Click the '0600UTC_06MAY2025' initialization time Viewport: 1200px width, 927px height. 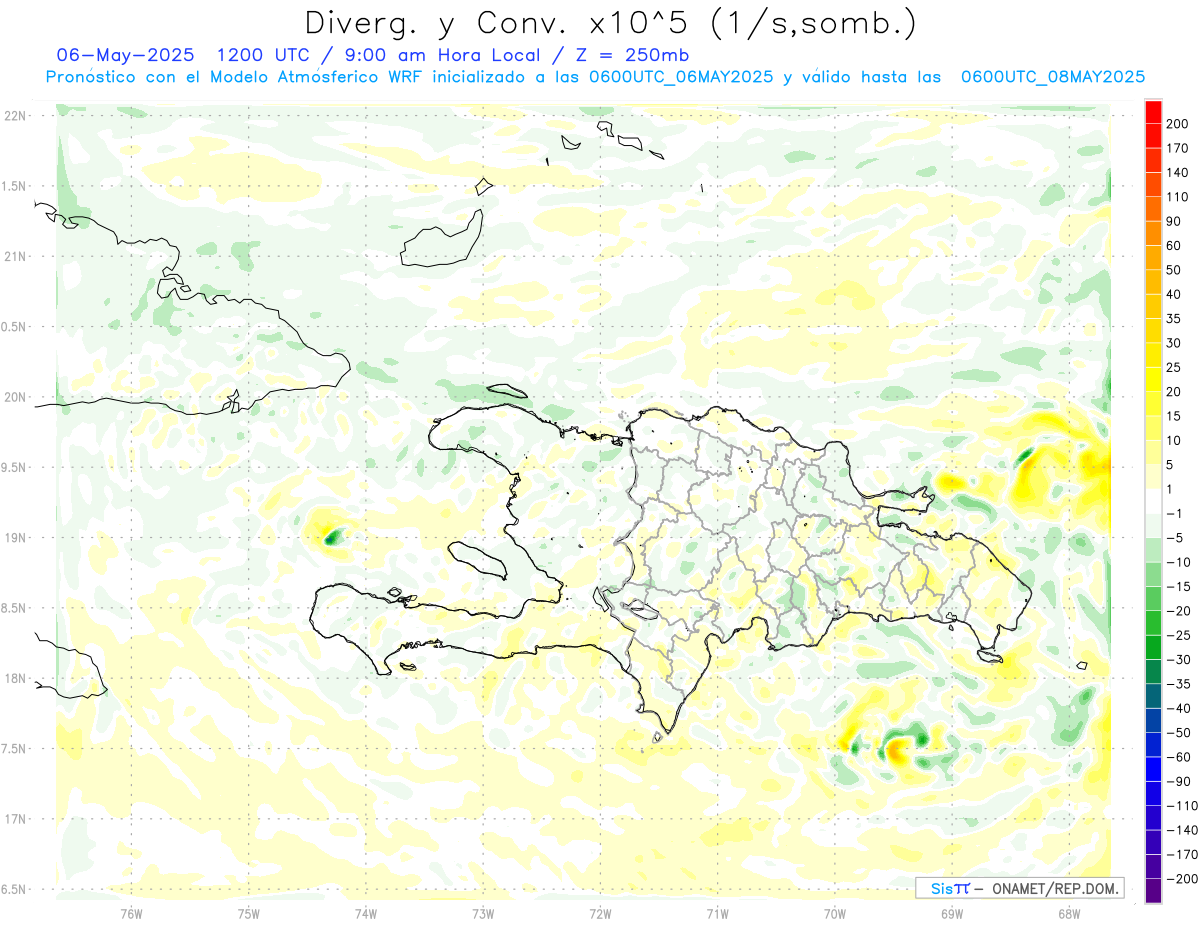681,77
